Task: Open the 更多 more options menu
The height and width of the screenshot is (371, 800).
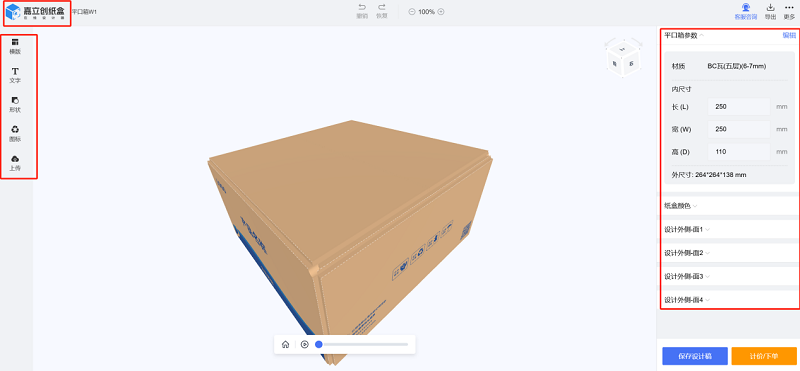Action: pyautogui.click(x=789, y=11)
